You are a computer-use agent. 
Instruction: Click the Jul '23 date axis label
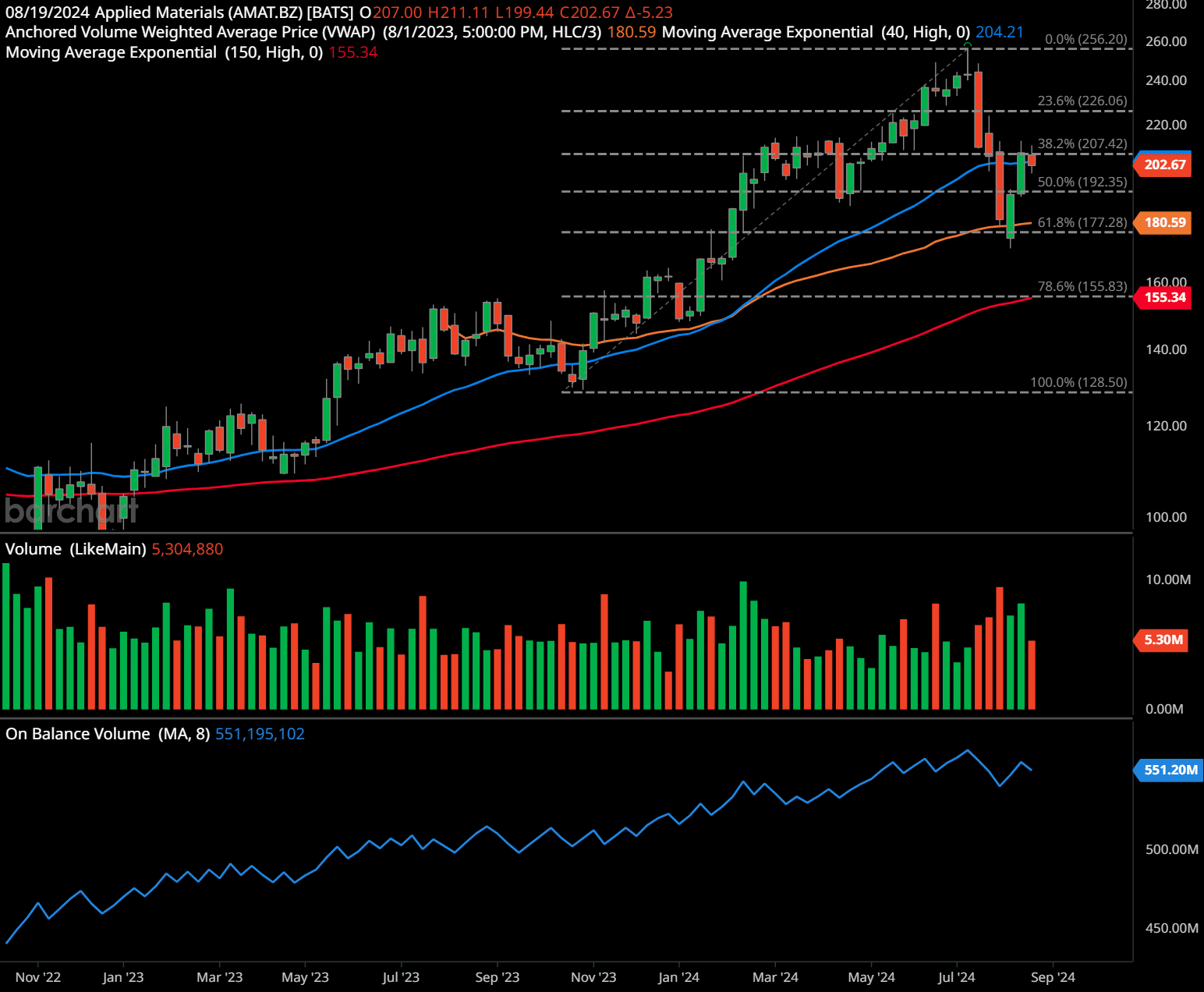click(401, 977)
